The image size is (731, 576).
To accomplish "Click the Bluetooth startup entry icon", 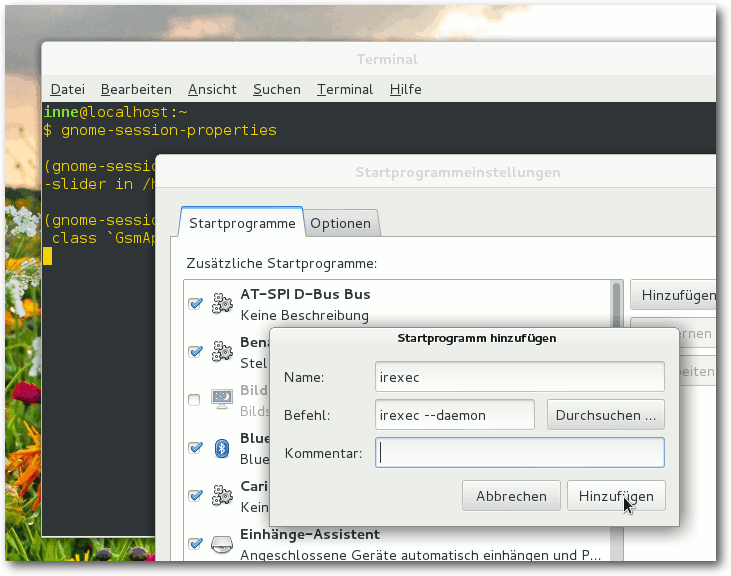I will (x=222, y=448).
